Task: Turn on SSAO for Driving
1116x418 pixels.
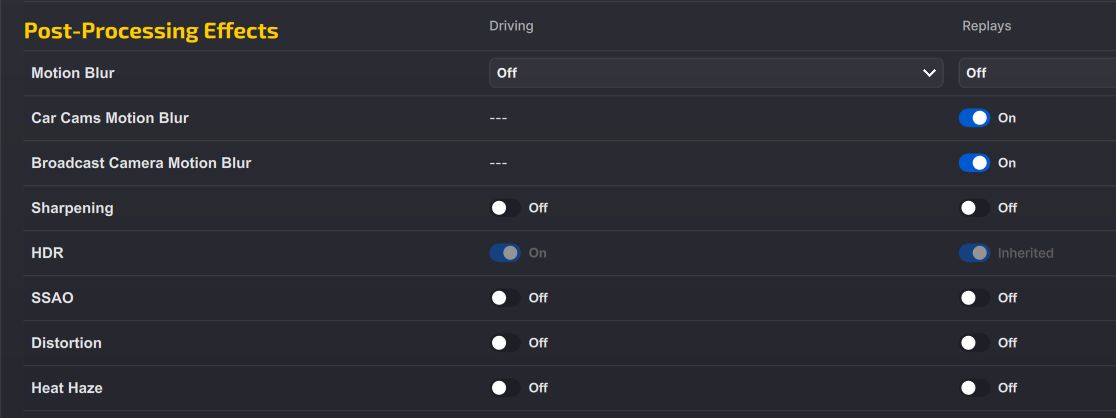Action: 505,298
